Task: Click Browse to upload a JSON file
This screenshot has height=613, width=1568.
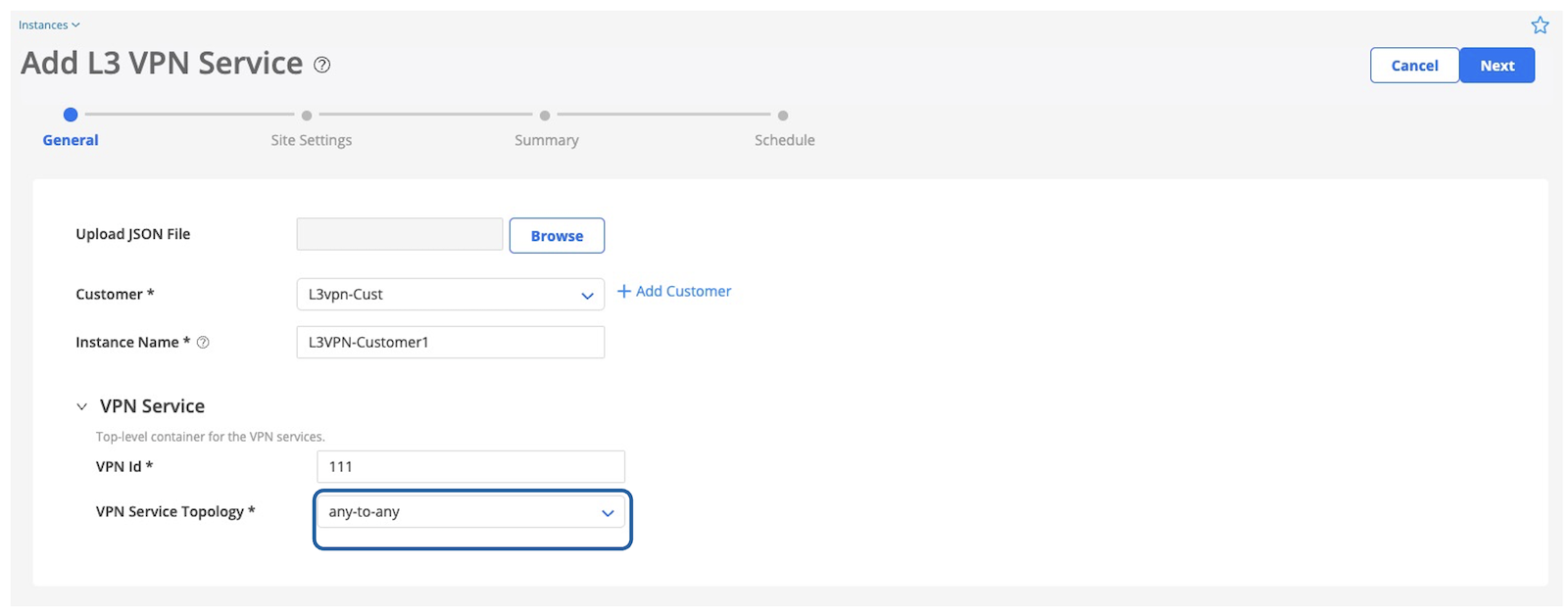Action: (557, 236)
